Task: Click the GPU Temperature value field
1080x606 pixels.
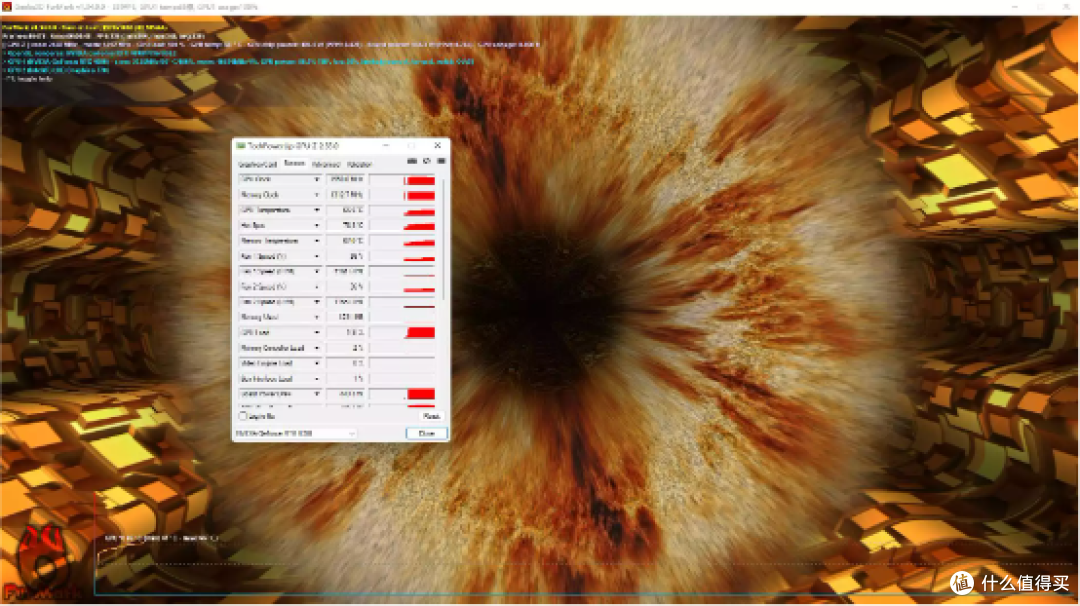Action: point(346,210)
